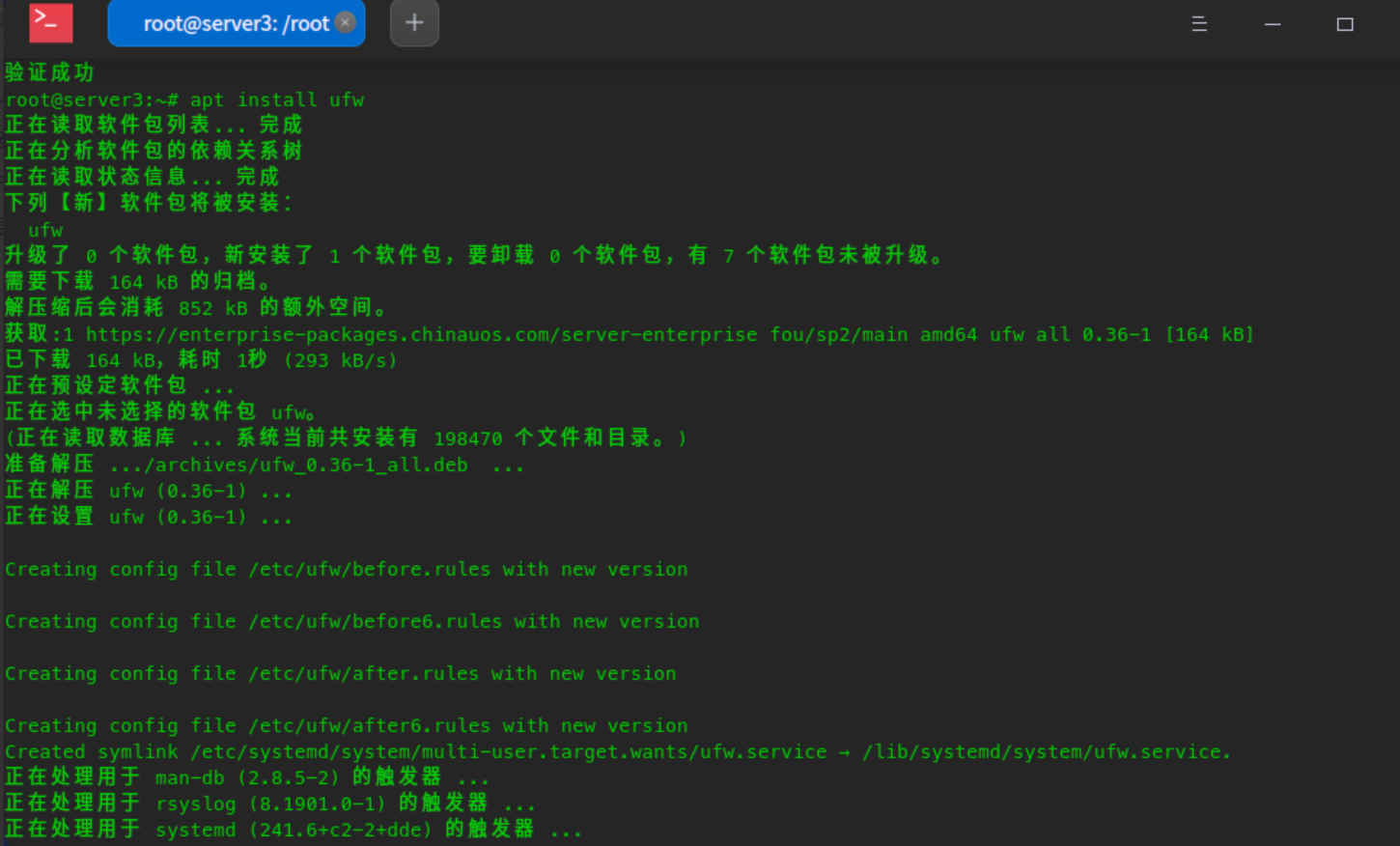Click the '/etc/ufw/after6.rules' config line
The height and width of the screenshot is (846, 1400).
pyautogui.click(x=347, y=725)
